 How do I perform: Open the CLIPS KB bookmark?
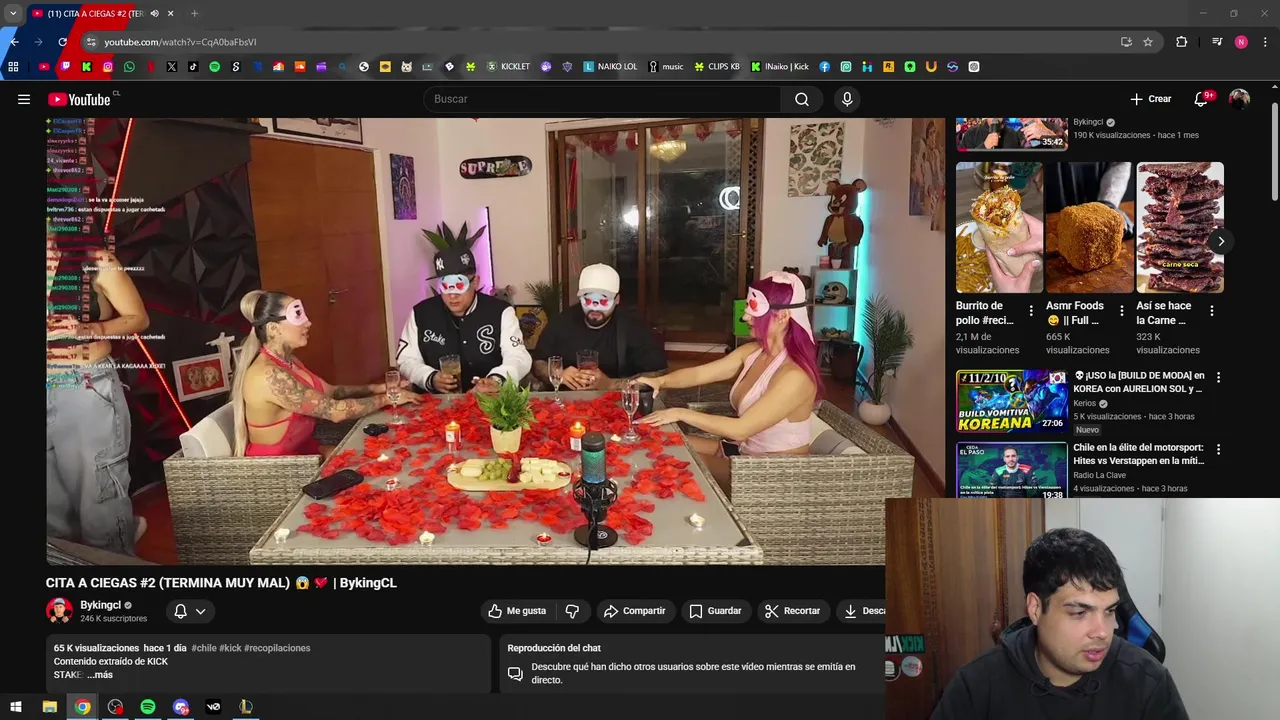click(717, 67)
